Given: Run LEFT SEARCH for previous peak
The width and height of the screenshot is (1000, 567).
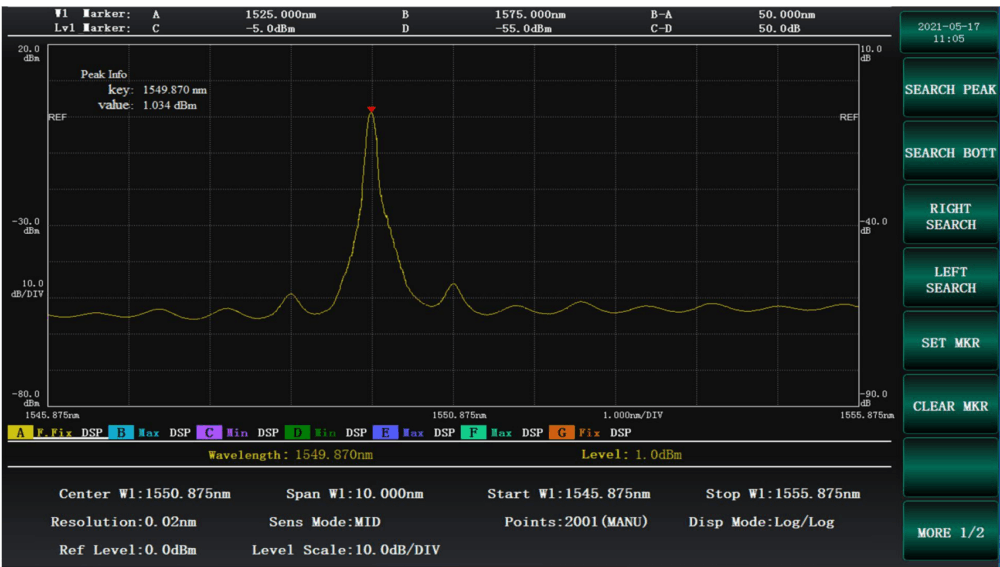Looking at the screenshot, I should [x=950, y=280].
